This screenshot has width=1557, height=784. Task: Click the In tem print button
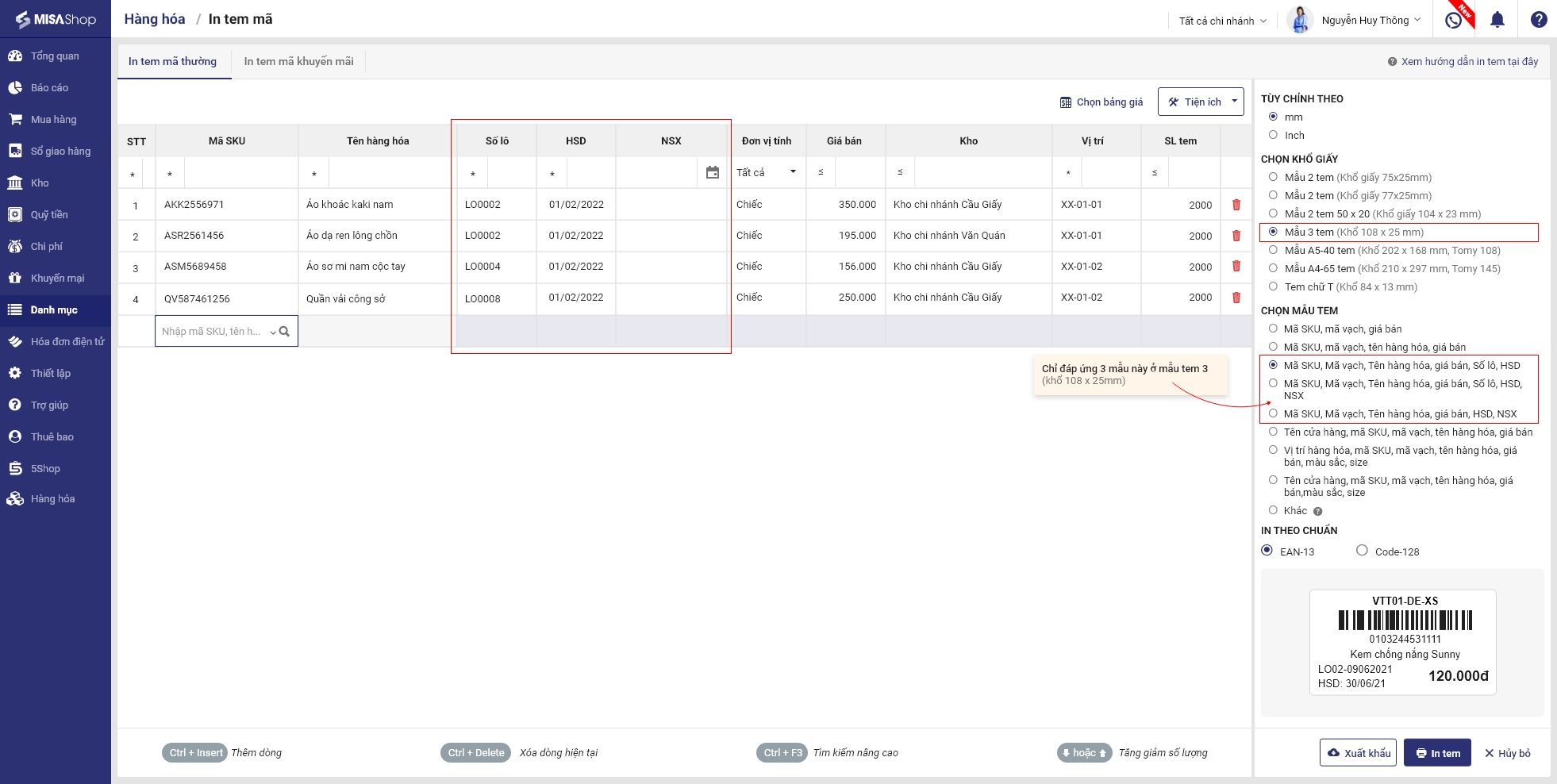[1437, 753]
